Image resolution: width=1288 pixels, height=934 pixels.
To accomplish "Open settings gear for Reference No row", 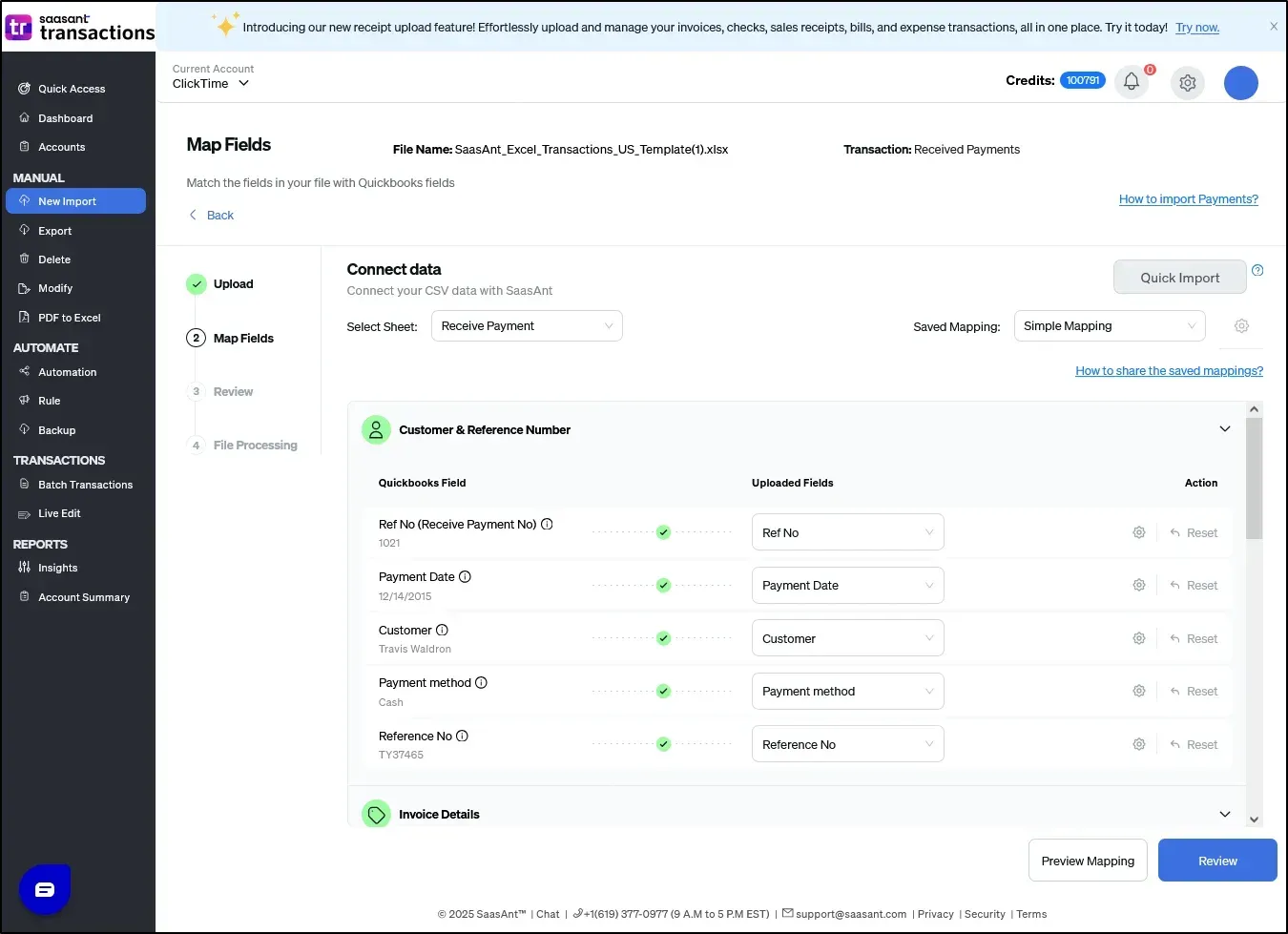I will (1139, 744).
